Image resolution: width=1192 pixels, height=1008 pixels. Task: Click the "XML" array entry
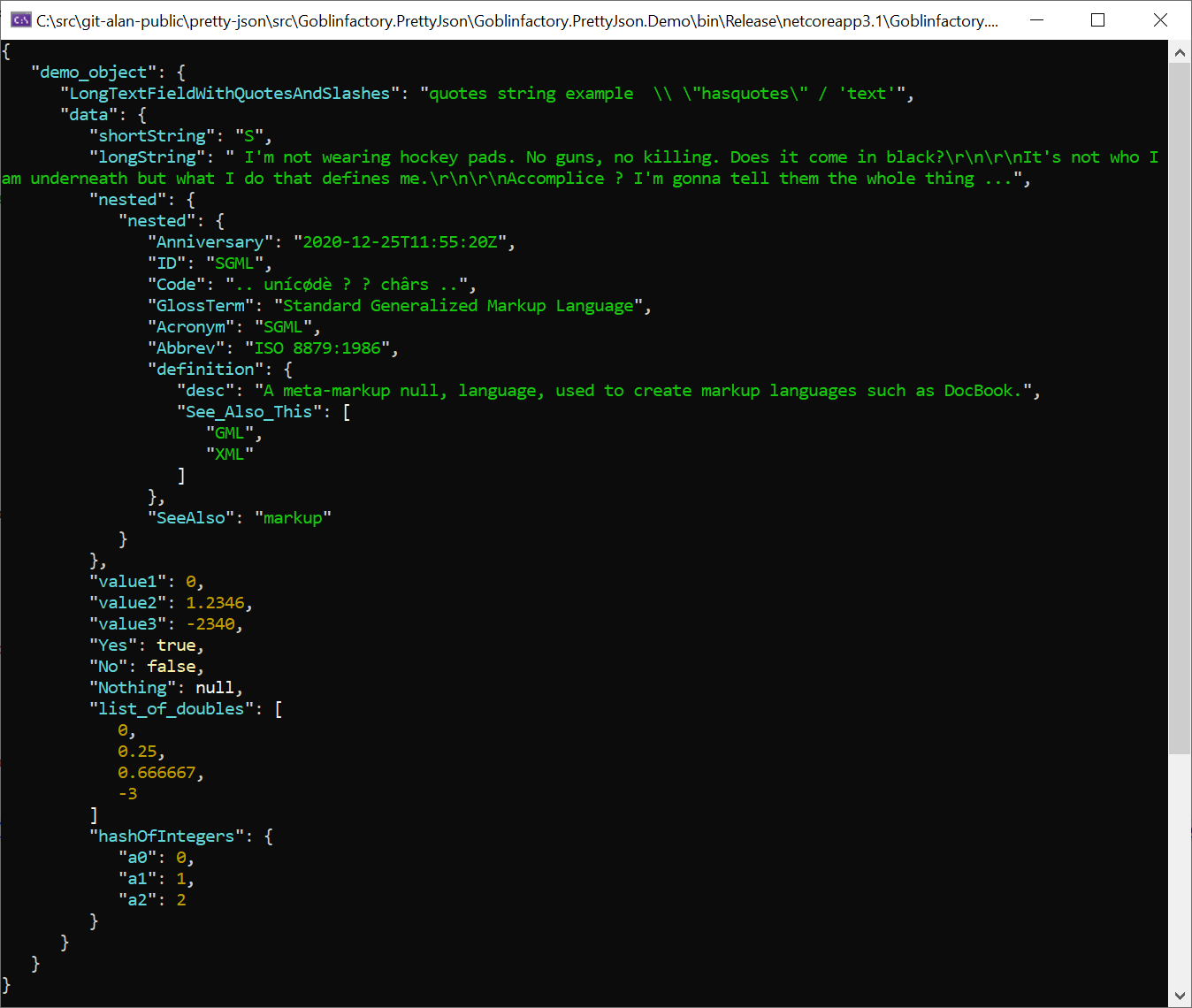coord(229,454)
